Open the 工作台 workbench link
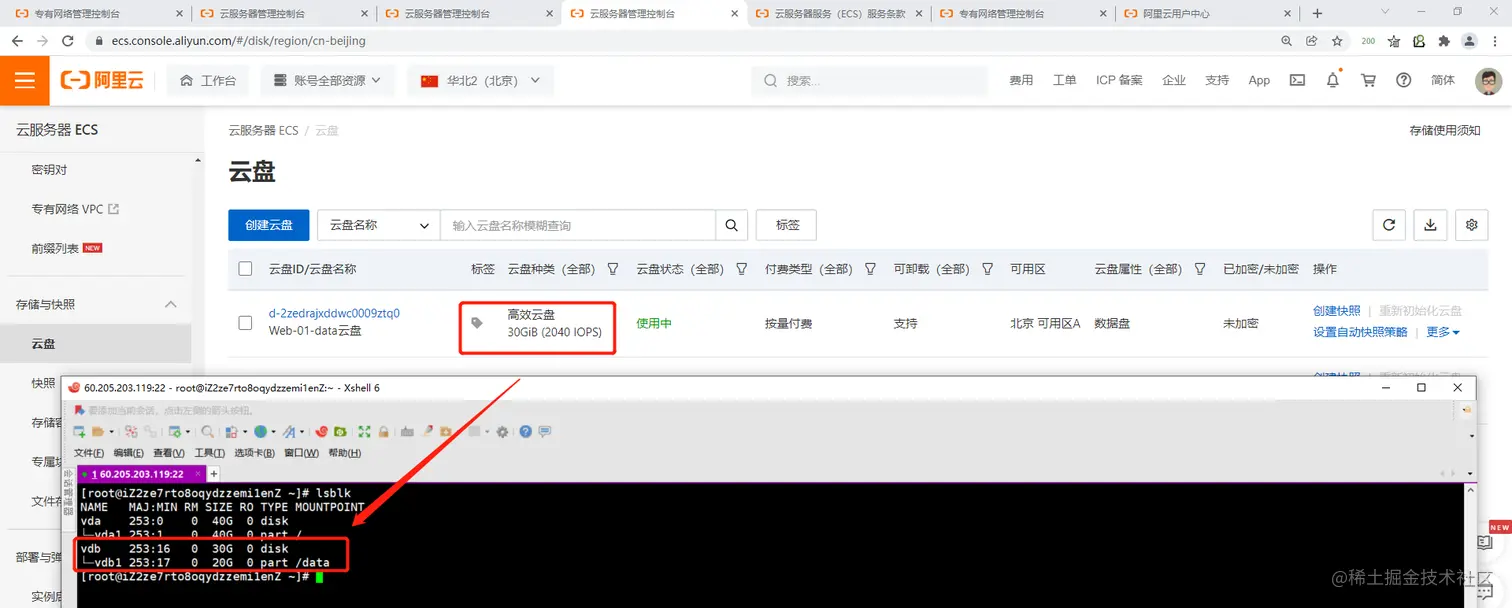 click(208, 81)
